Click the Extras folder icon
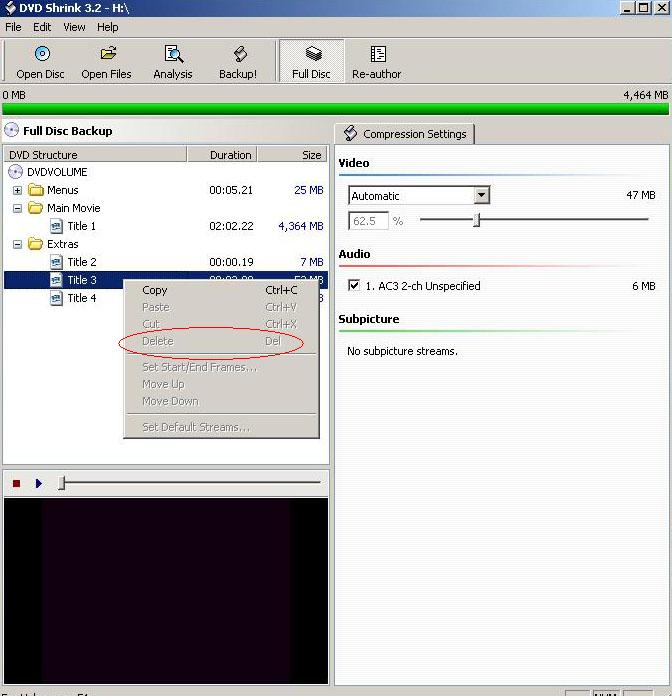This screenshot has width=672, height=696. [x=36, y=244]
